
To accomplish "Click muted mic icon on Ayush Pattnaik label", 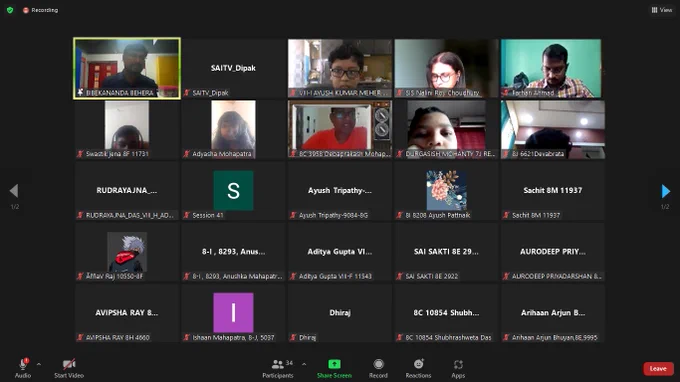I will (x=399, y=215).
